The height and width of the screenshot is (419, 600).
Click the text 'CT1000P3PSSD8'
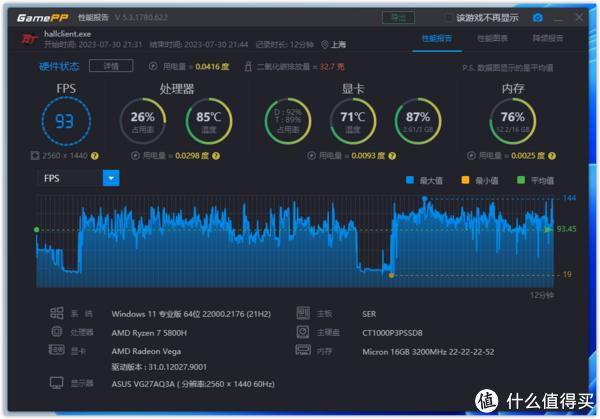(392, 333)
